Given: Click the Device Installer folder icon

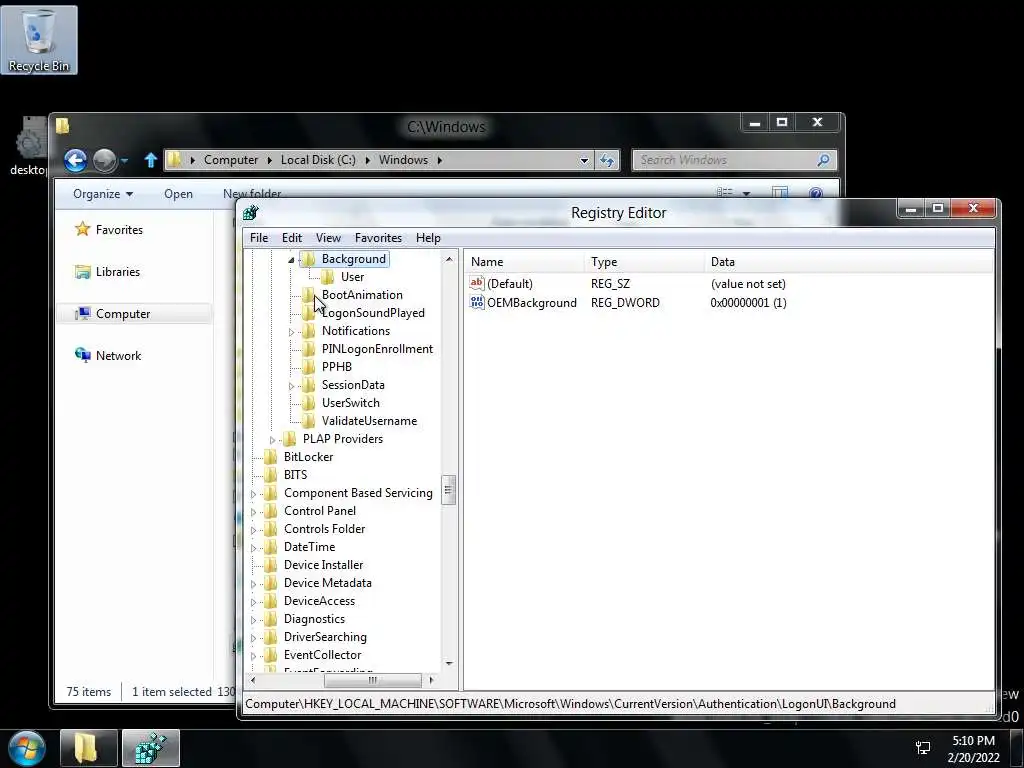Looking at the screenshot, I should pyautogui.click(x=270, y=565).
